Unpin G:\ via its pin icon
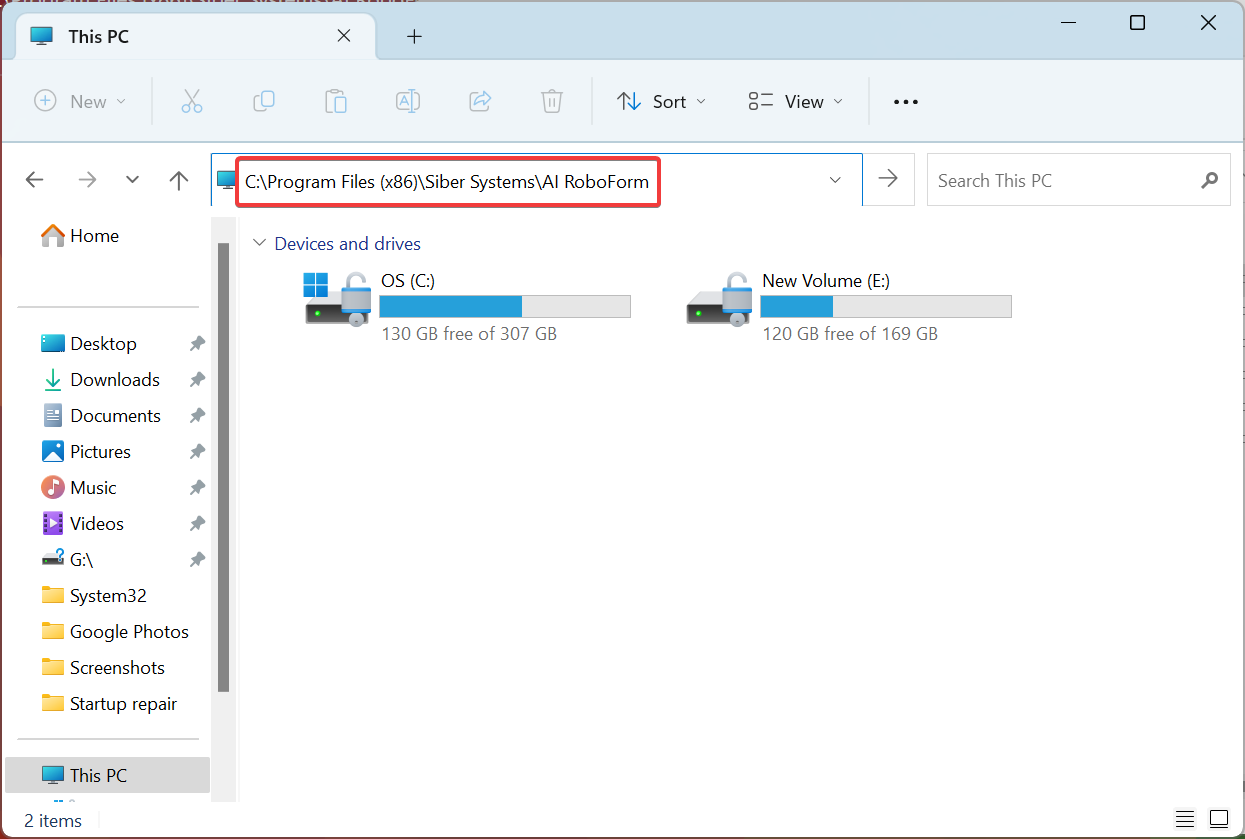The image size is (1245, 839). pyautogui.click(x=197, y=559)
